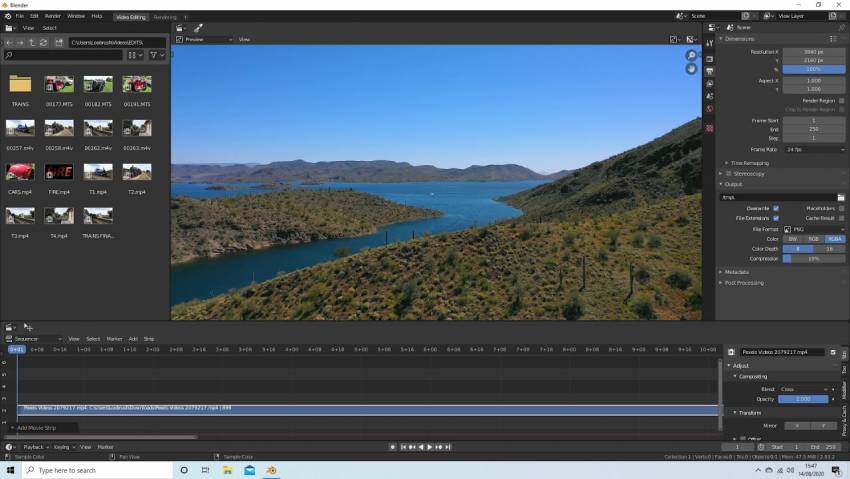Click the Compression percentage slider
The width and height of the screenshot is (850, 479).
[813, 258]
